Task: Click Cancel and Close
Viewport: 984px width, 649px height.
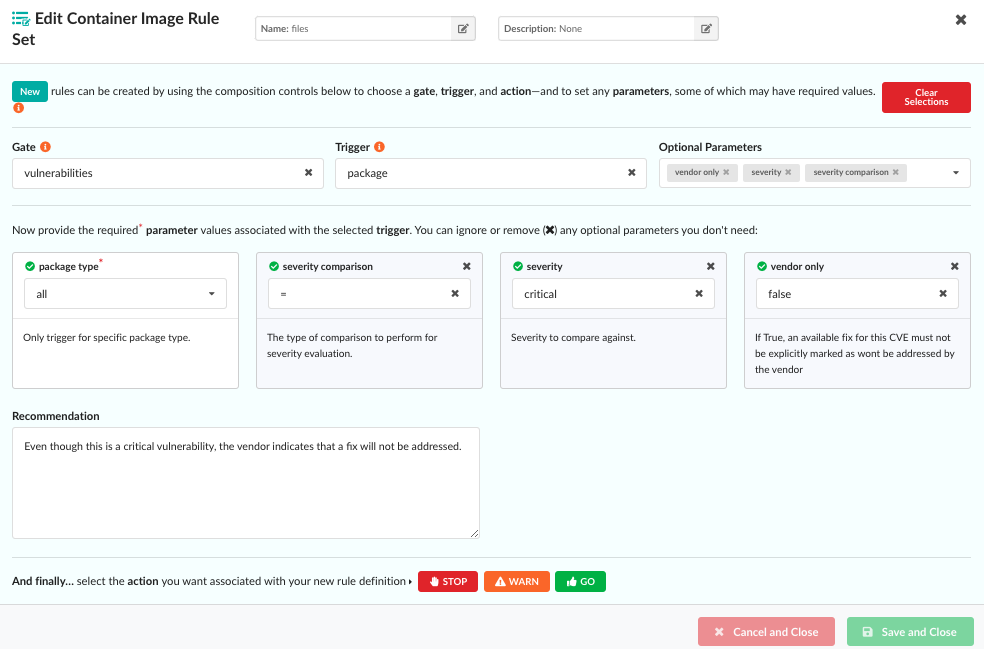Action: coord(765,632)
